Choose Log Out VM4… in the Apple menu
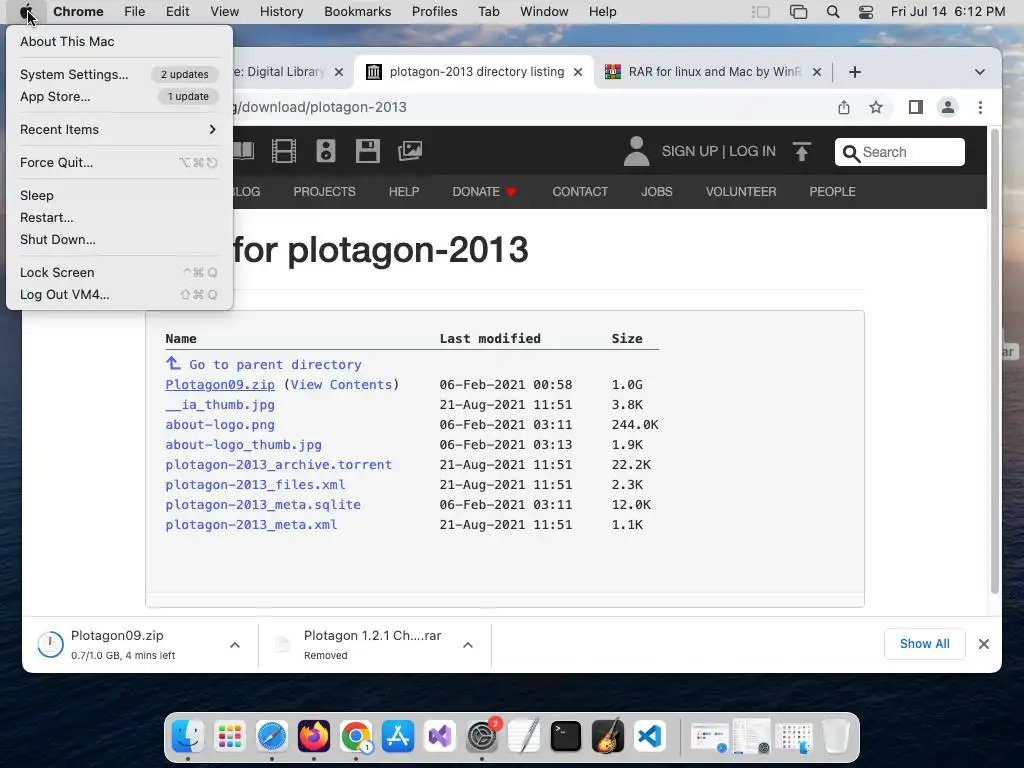This screenshot has width=1024, height=768. 118,295
